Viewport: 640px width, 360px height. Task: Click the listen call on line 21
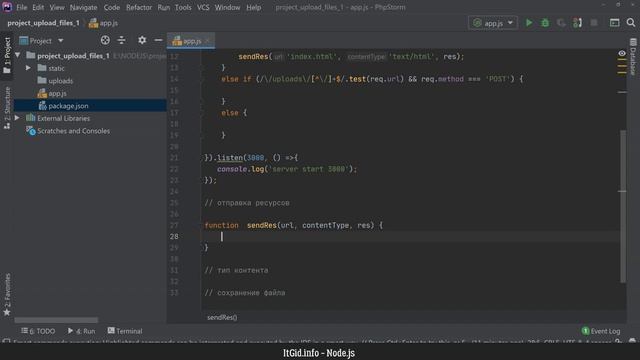(229, 158)
